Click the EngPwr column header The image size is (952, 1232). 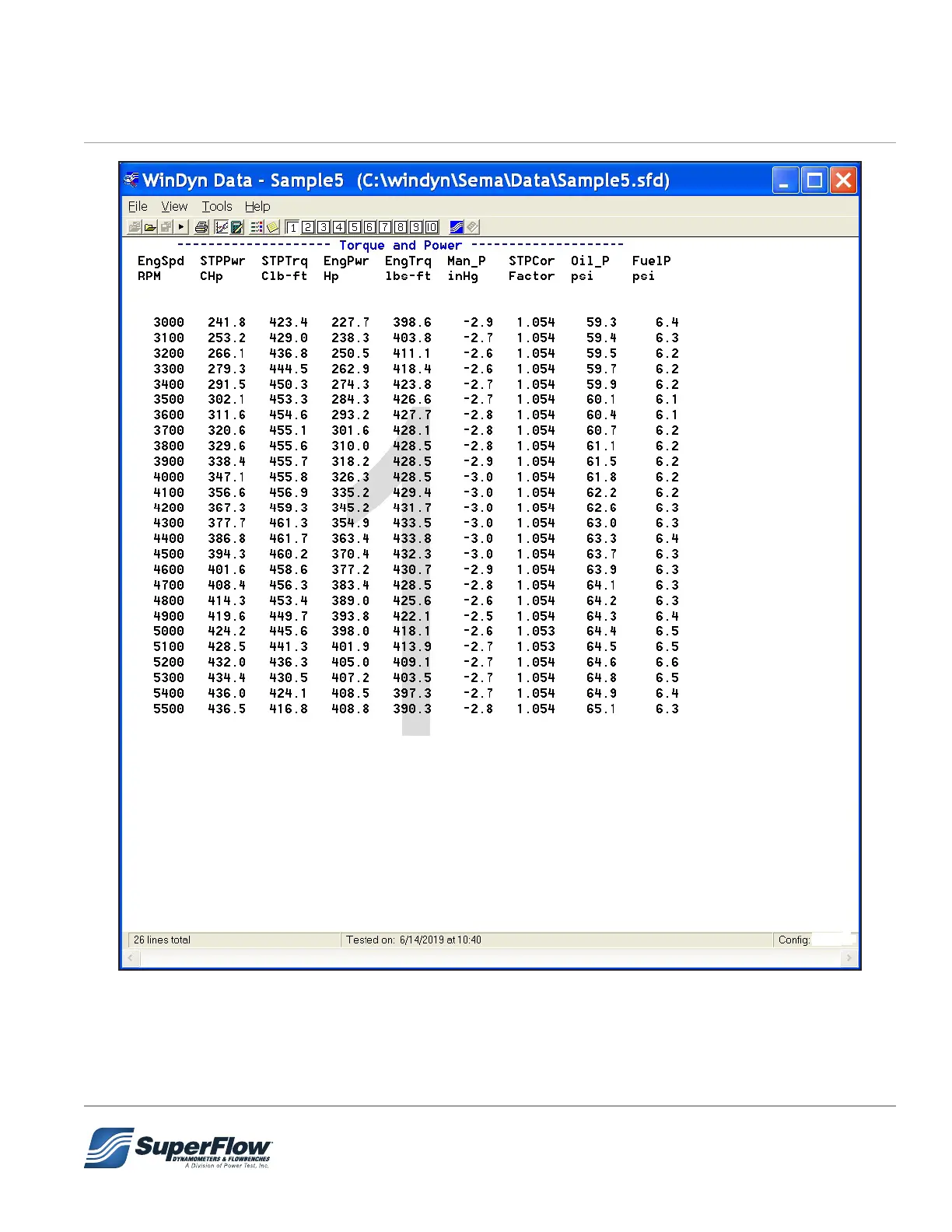346,261
